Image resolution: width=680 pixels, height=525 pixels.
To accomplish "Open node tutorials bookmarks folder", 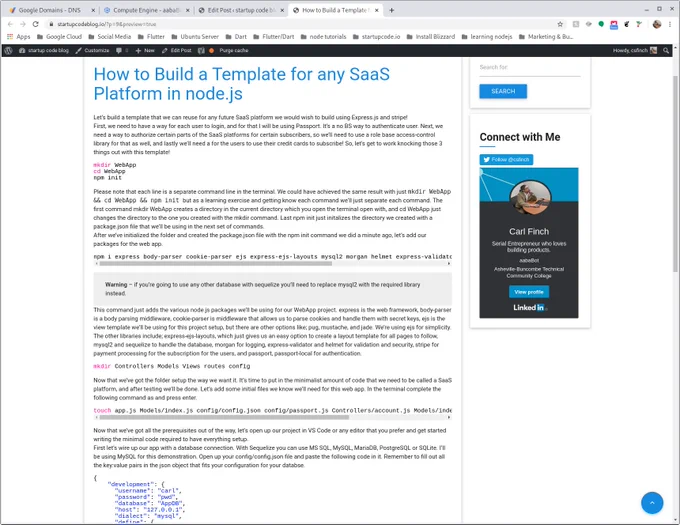I will click(x=324, y=37).
